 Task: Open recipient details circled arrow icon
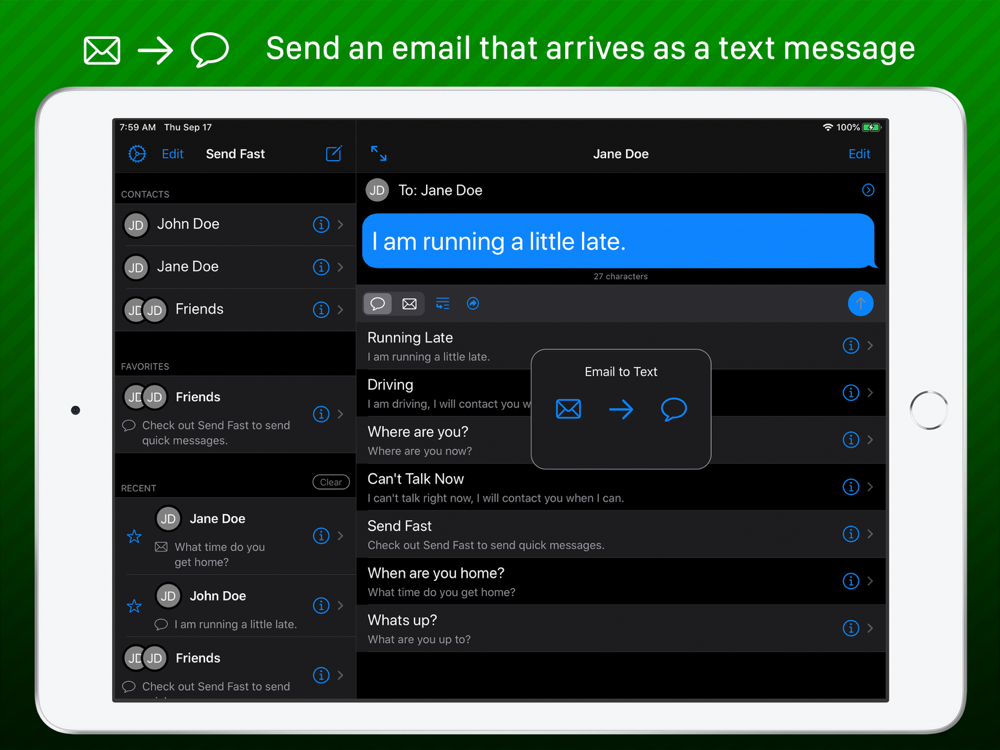click(x=868, y=190)
